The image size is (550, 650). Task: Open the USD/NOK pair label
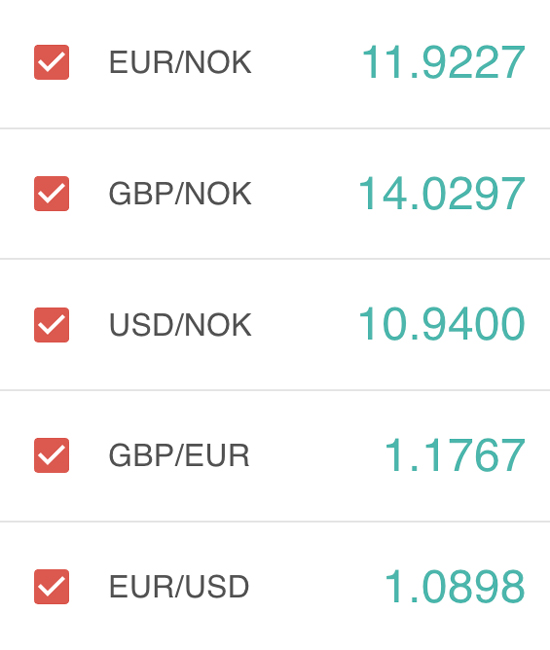point(180,325)
